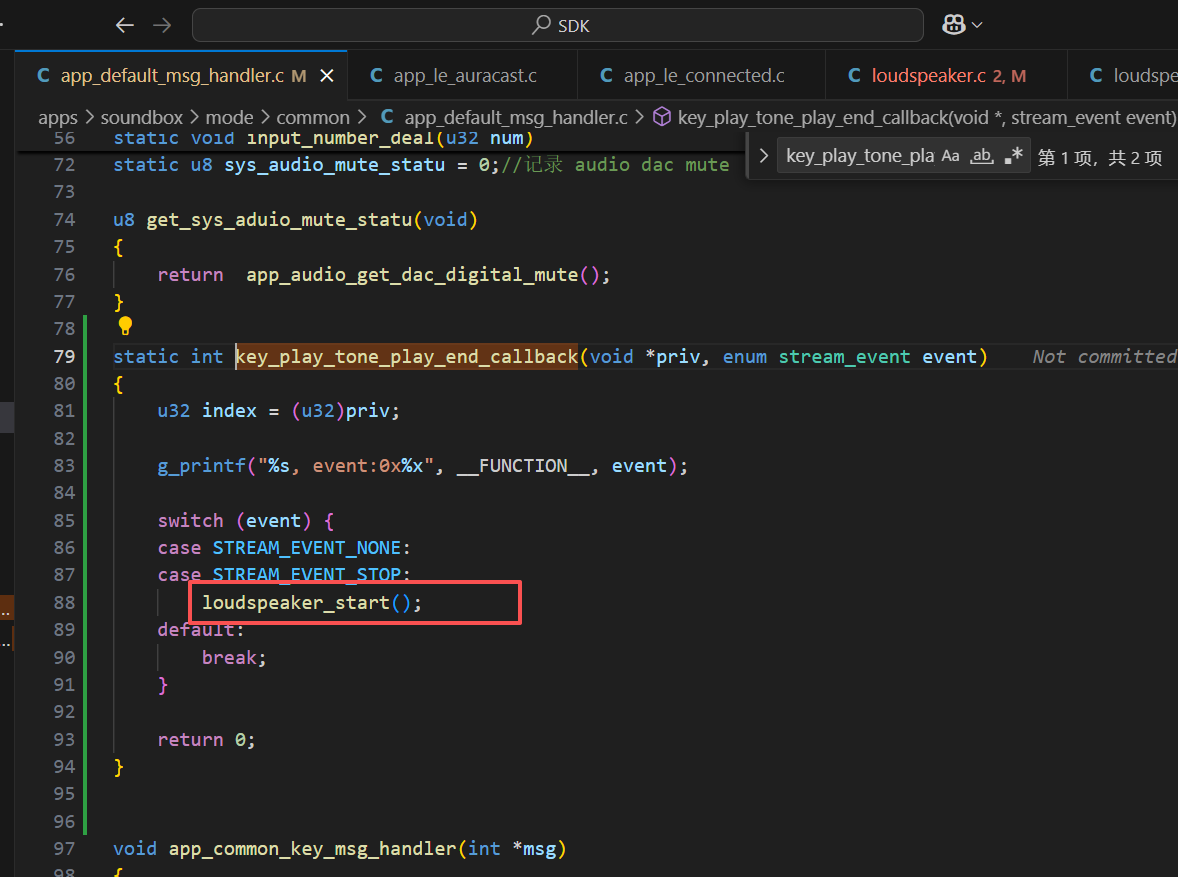Open the Copilot chat icon
The height and width of the screenshot is (877, 1178).
[953, 25]
